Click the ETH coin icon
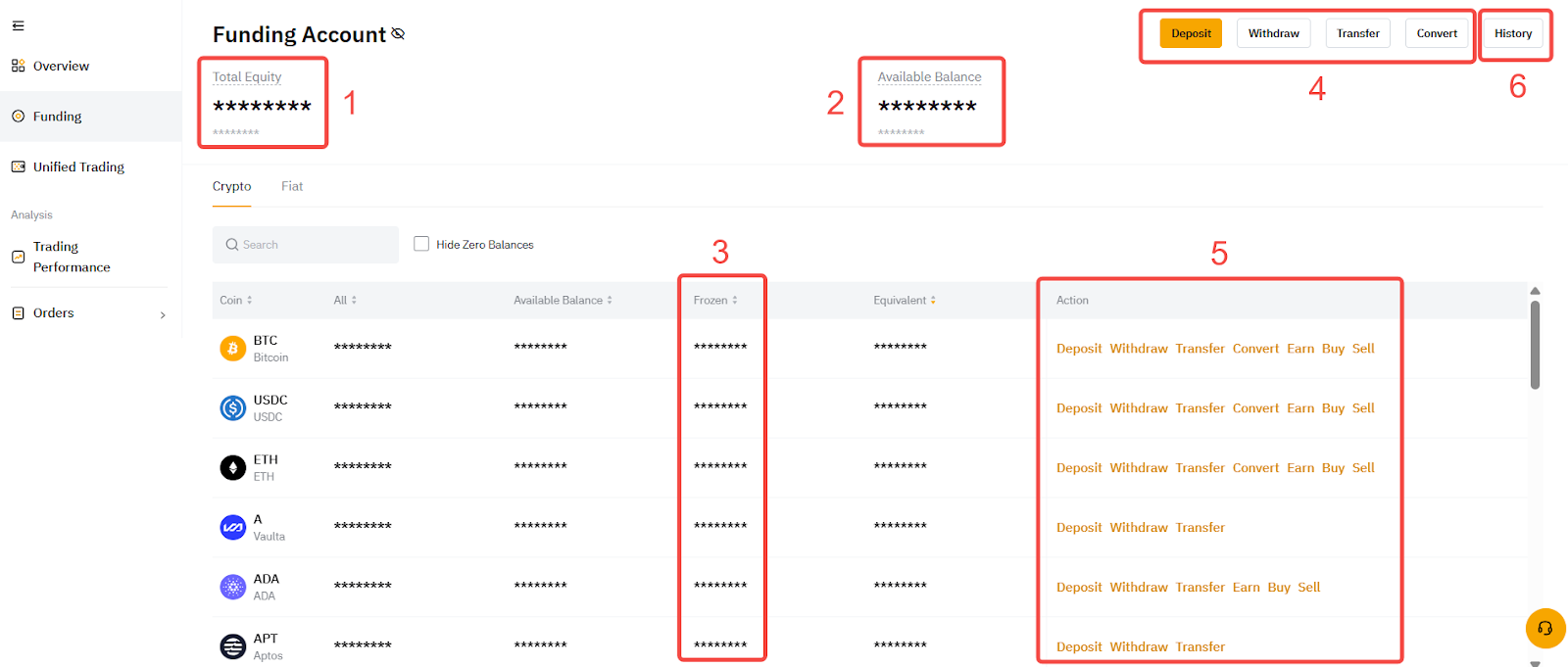The width and height of the screenshot is (1568, 667). [x=232, y=468]
